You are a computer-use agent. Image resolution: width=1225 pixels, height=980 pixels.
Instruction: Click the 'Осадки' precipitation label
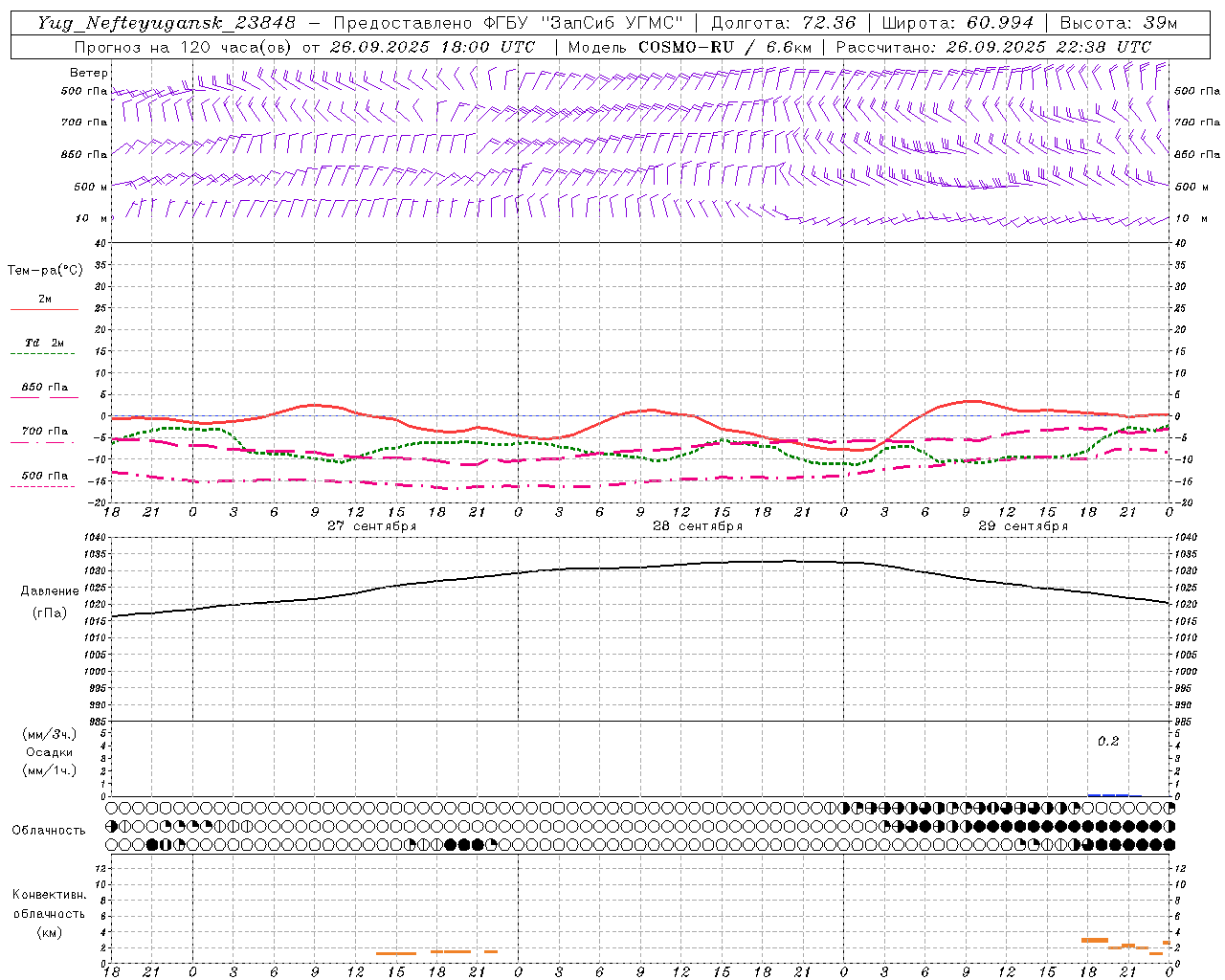[x=50, y=752]
